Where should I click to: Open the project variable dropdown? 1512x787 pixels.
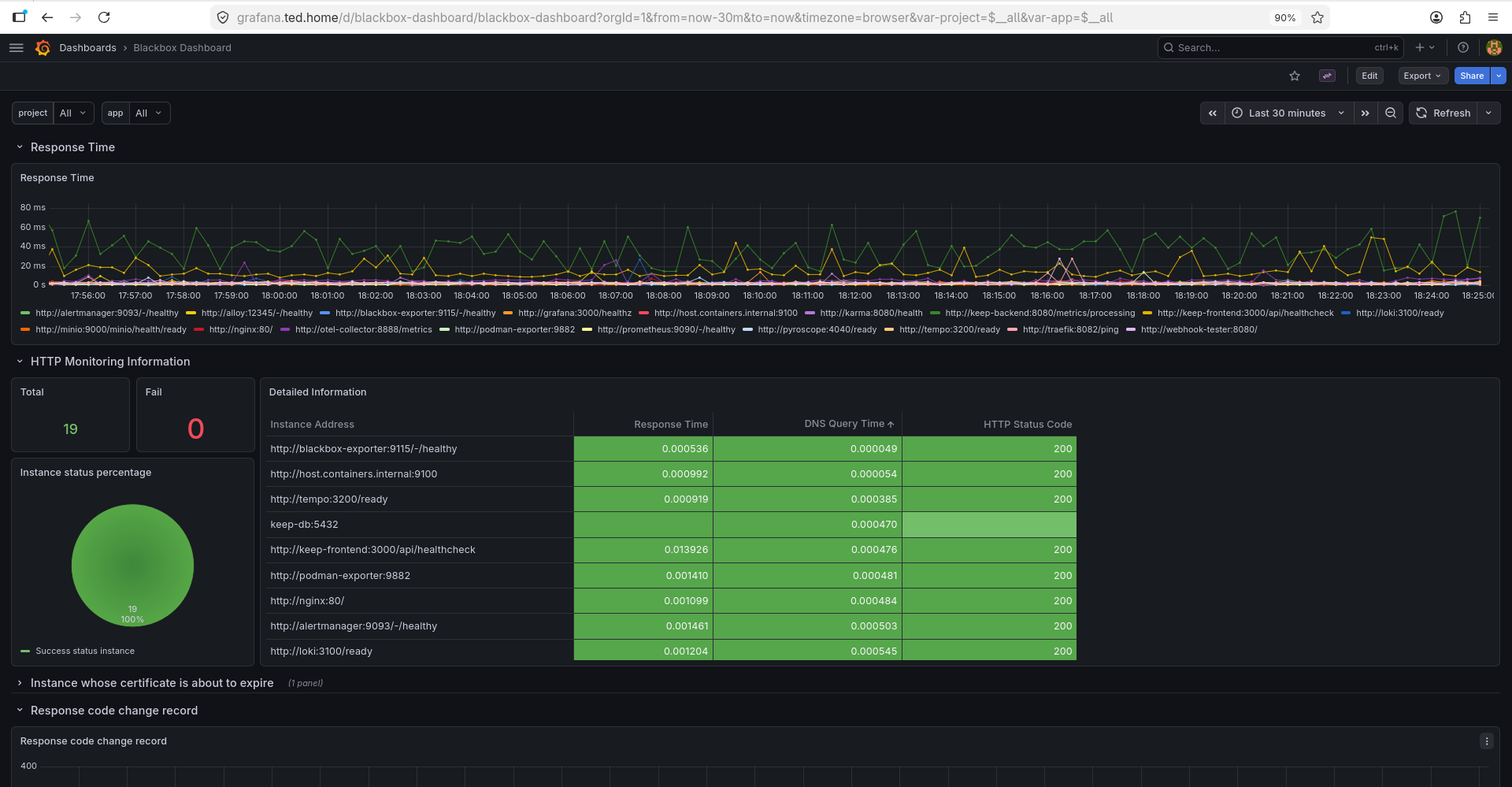73,113
